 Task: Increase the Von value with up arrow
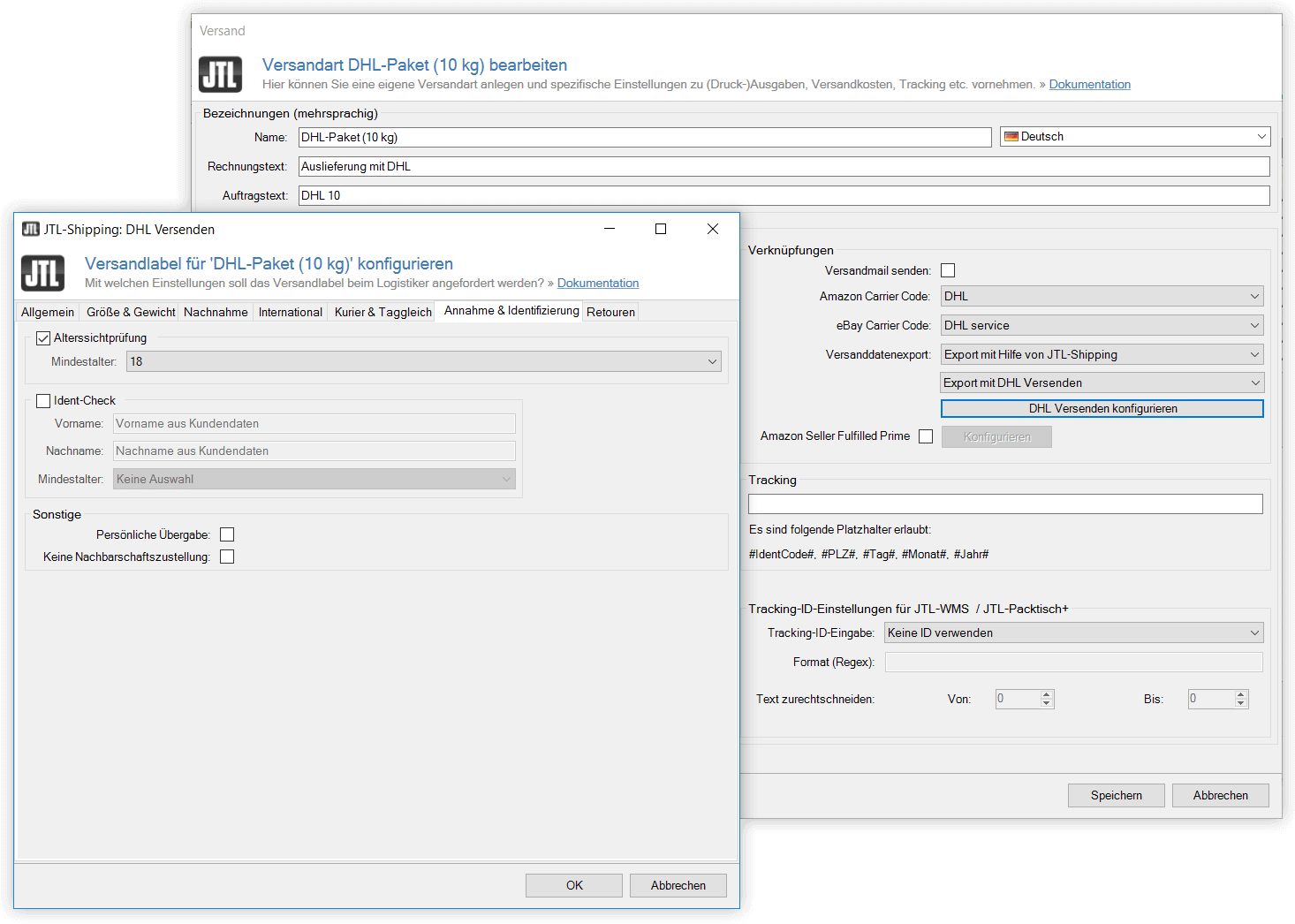[1047, 694]
